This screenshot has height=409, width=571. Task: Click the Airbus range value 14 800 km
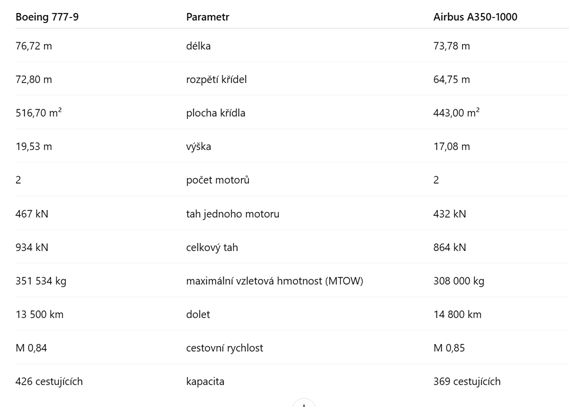coord(457,314)
